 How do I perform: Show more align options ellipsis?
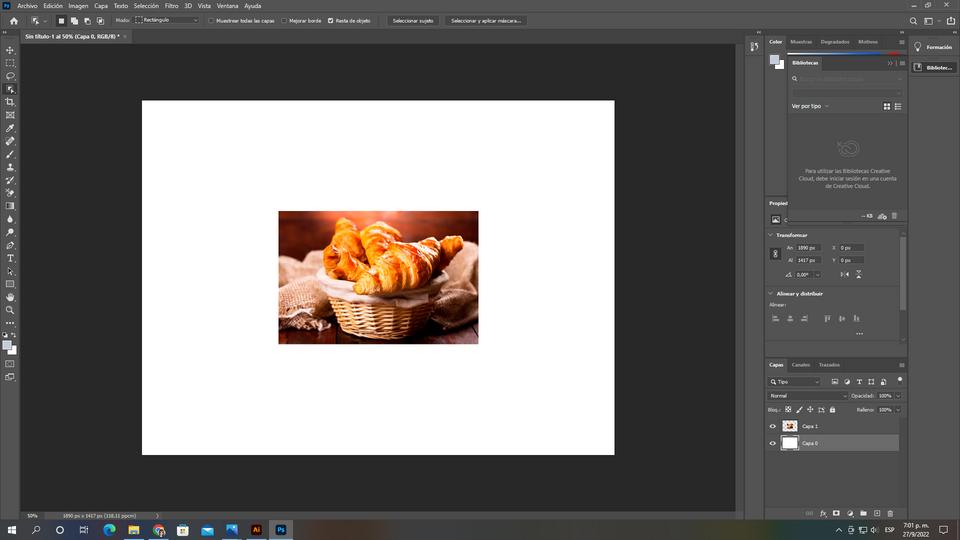[x=860, y=334]
